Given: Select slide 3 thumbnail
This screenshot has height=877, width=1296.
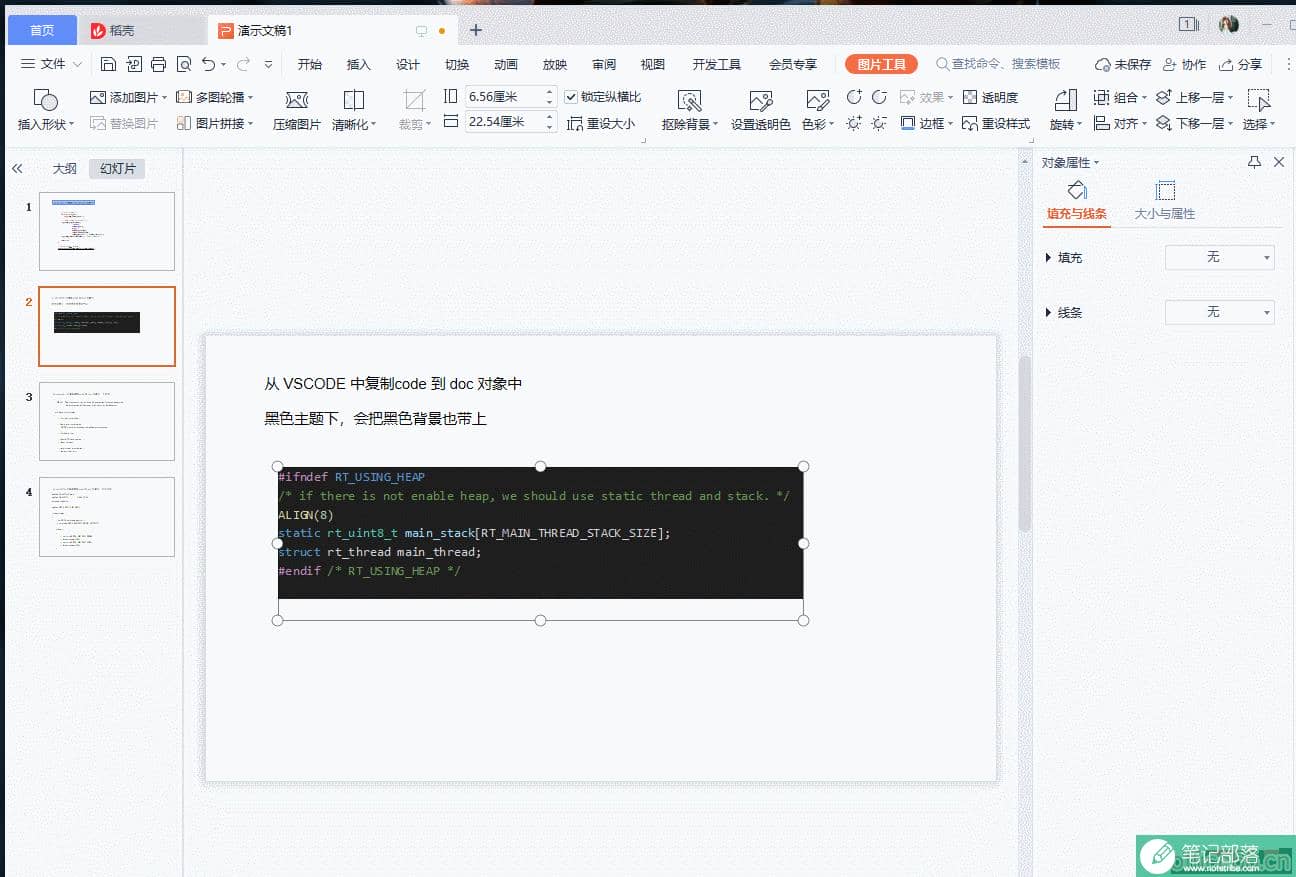Looking at the screenshot, I should 107,421.
